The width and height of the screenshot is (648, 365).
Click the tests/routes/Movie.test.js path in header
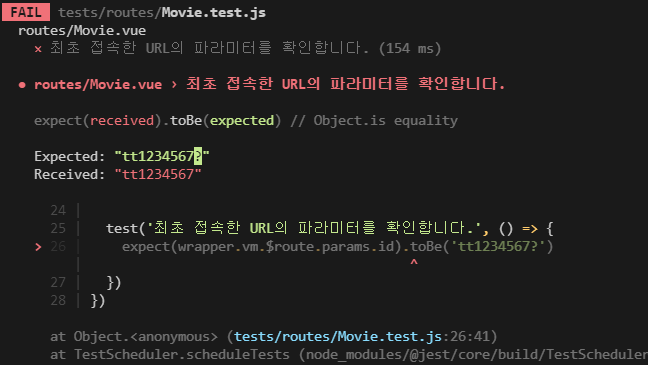pyautogui.click(x=162, y=12)
